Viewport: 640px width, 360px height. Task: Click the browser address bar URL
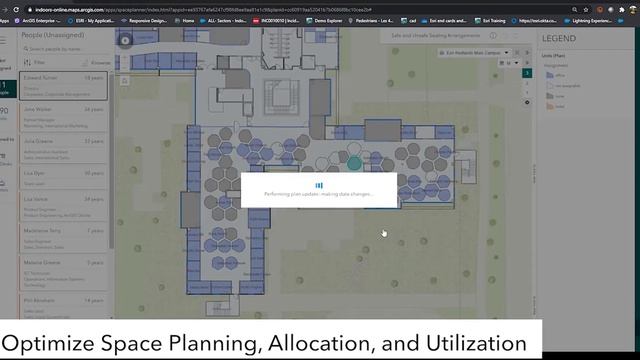click(x=203, y=9)
